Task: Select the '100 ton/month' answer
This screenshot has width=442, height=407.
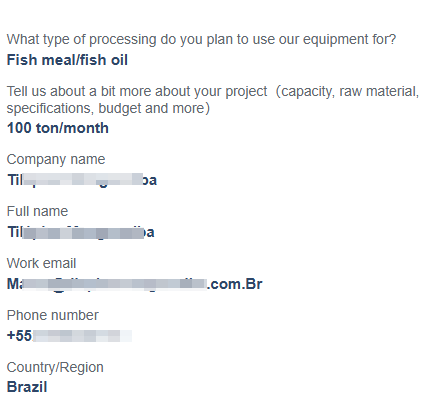Action: click(x=58, y=128)
